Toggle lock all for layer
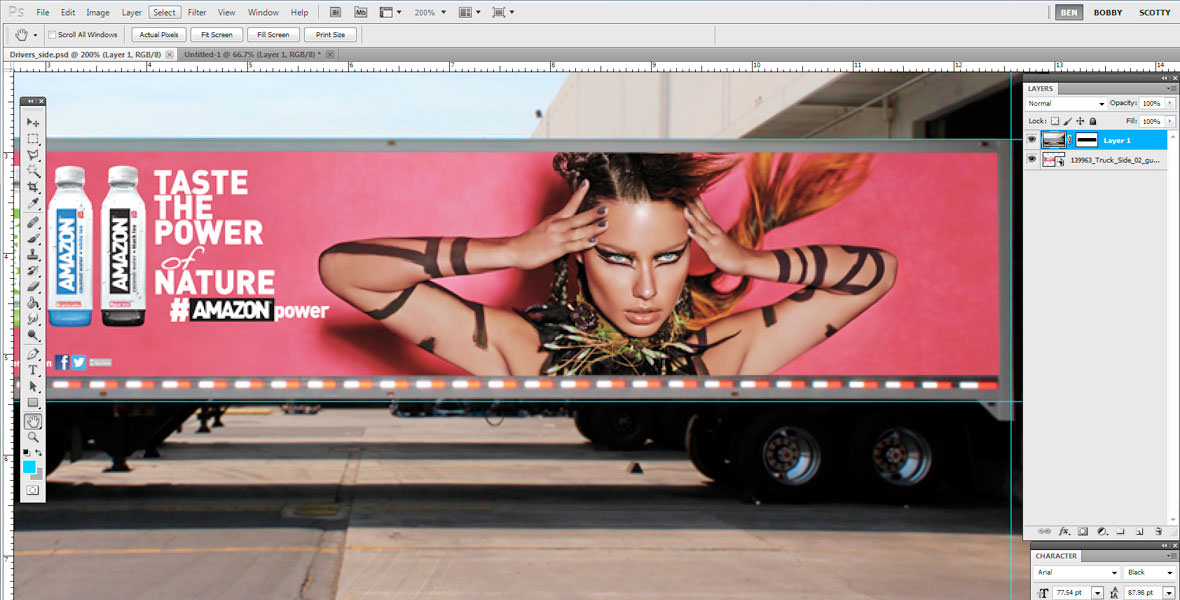 pyautogui.click(x=1093, y=121)
